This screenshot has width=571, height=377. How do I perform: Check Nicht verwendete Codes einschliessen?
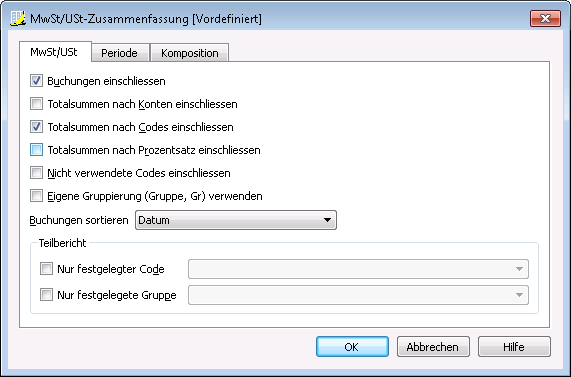coord(36,173)
